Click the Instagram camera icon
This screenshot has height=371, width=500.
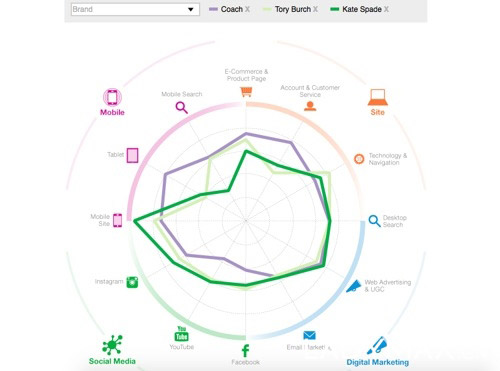click(132, 282)
